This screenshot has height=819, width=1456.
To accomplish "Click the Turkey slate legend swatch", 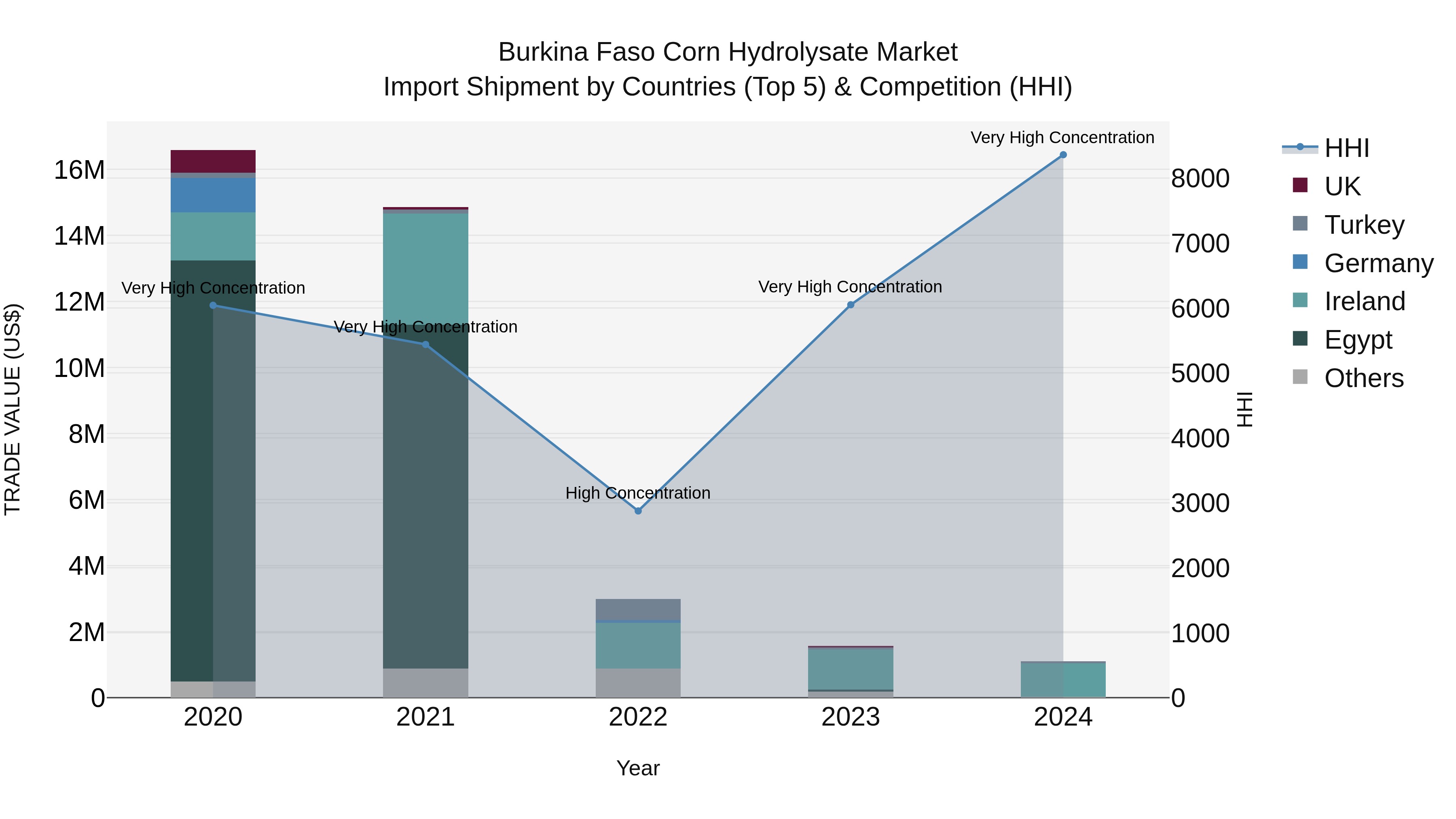I will pos(1300,223).
